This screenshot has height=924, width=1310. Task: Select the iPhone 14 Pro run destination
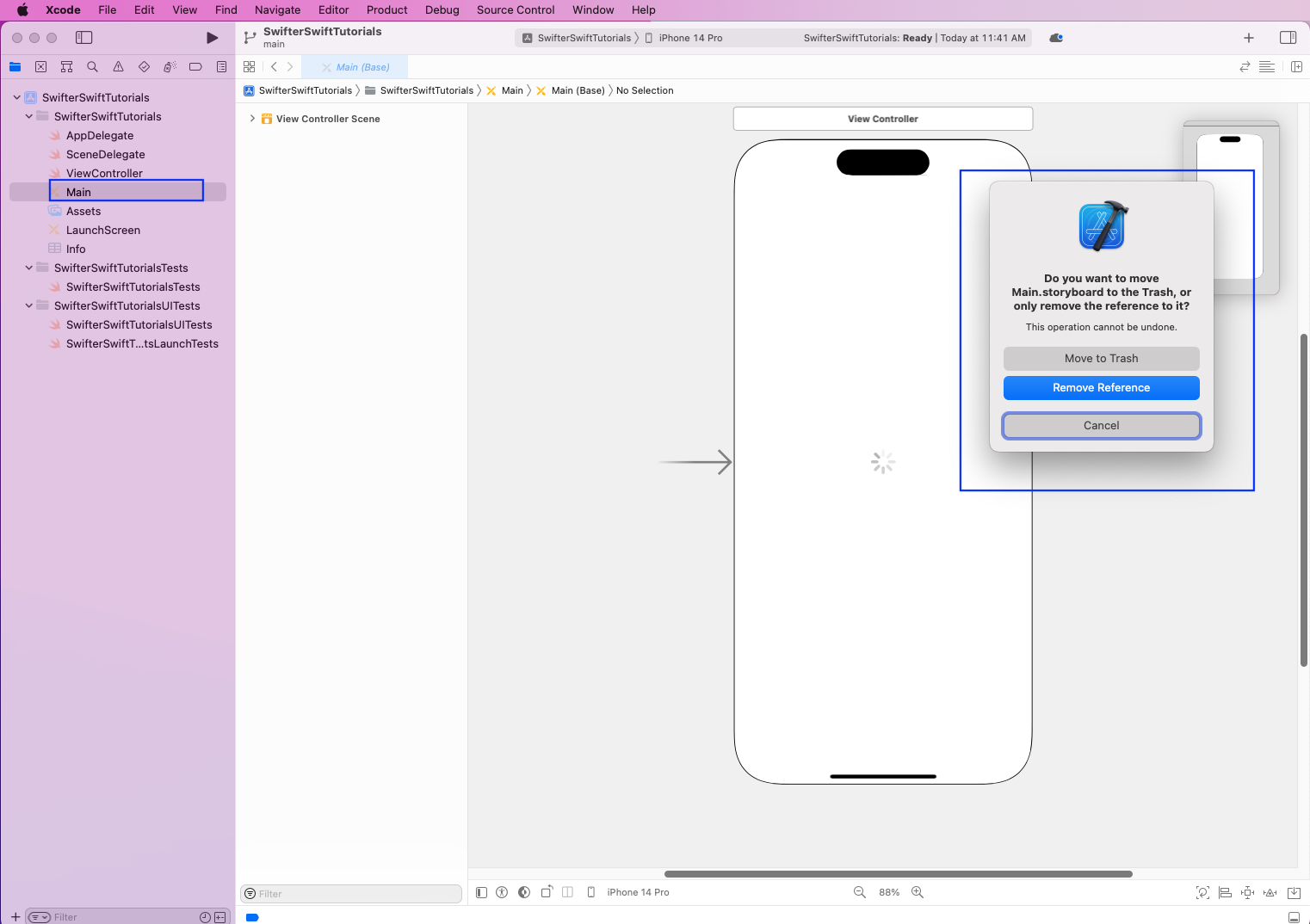[x=684, y=38]
